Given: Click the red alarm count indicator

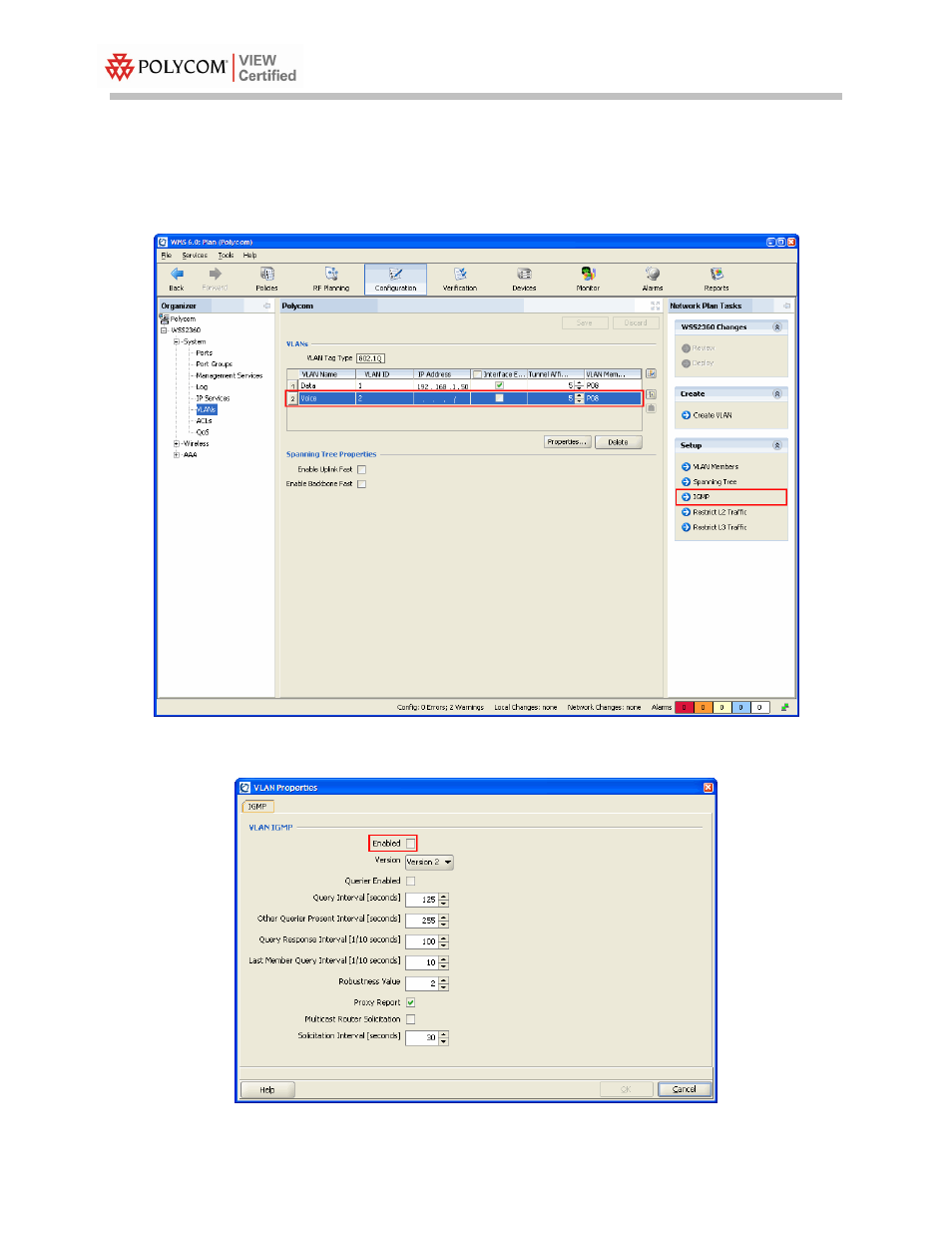Looking at the screenshot, I should click(685, 708).
